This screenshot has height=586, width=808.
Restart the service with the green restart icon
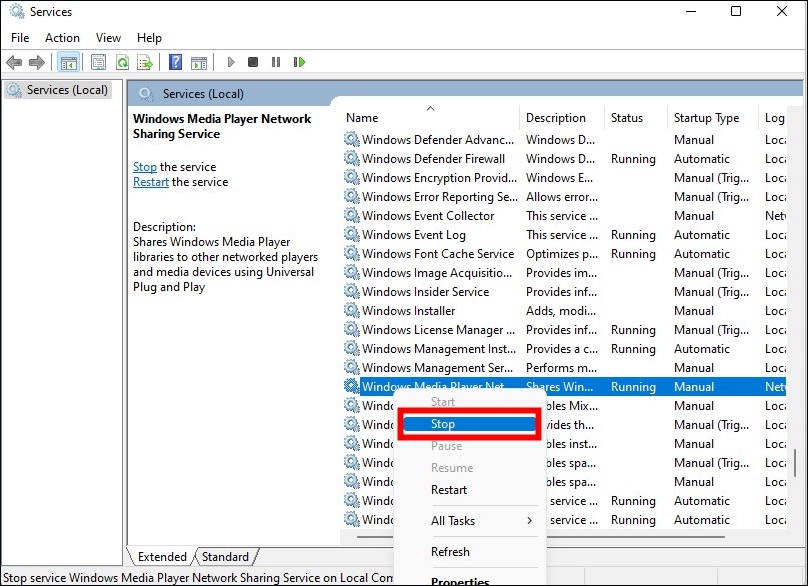299,62
